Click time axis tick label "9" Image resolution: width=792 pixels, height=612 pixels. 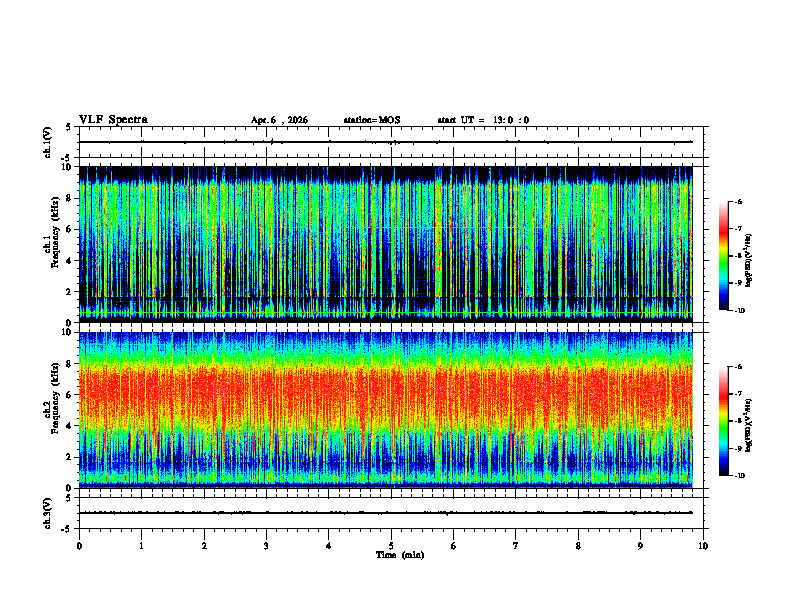640,546
